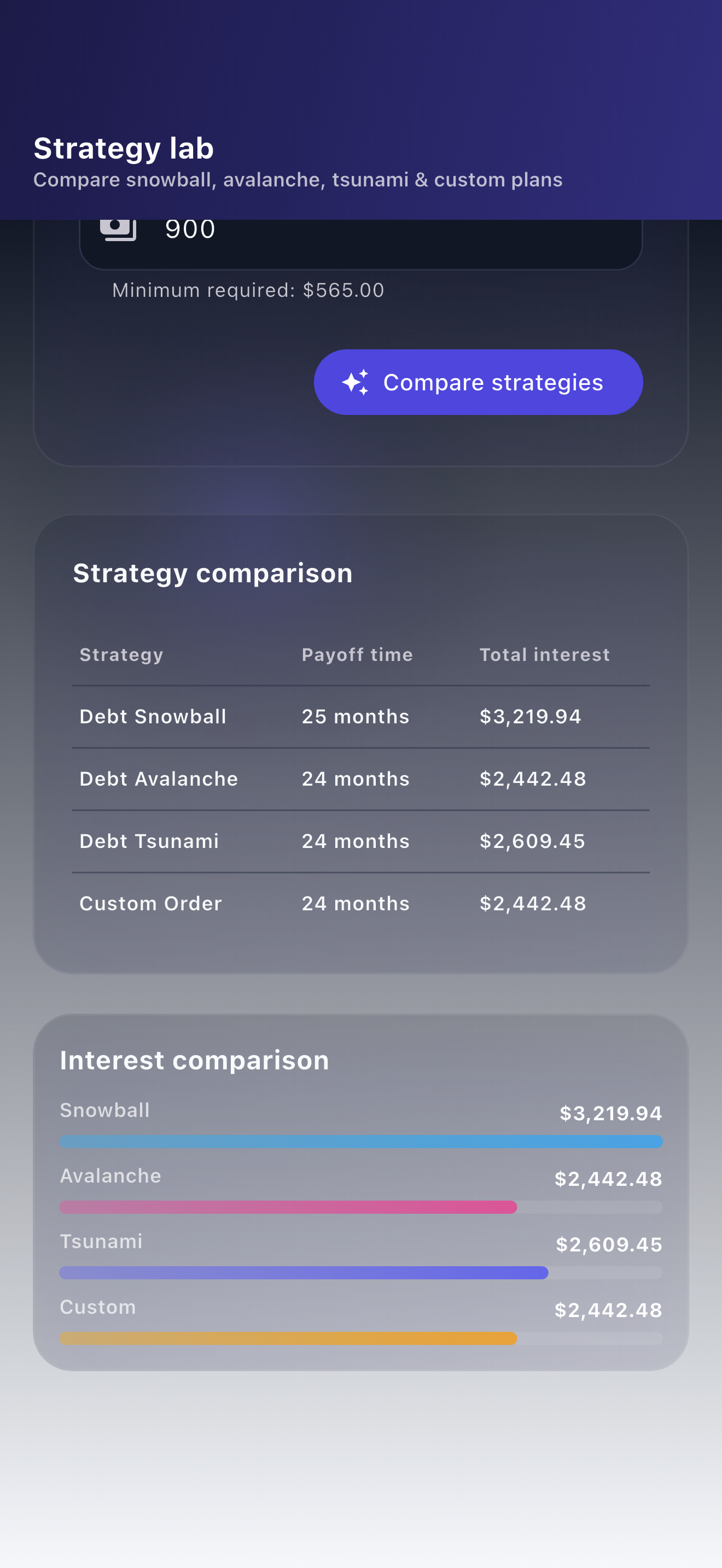Click the Snowball $3,219.94 amount label
The width and height of the screenshot is (722, 1568).
click(x=610, y=1113)
